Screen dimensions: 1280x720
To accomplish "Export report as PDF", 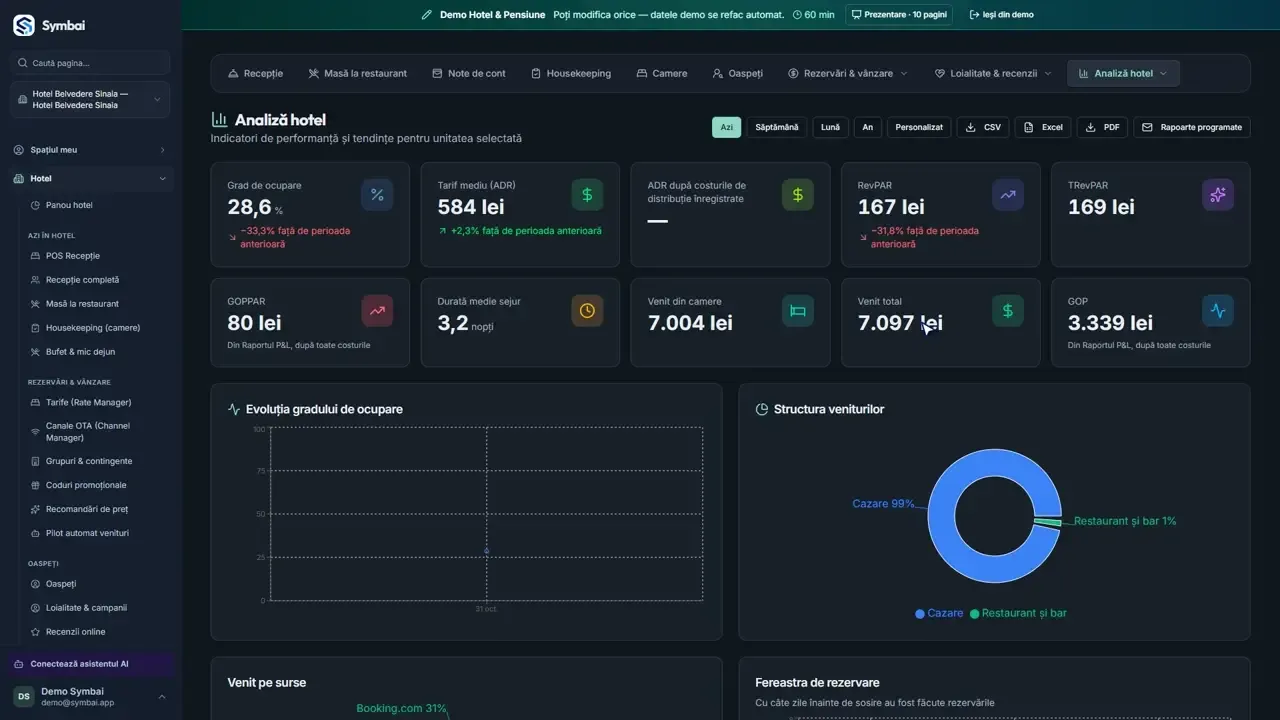I will (x=1101, y=127).
